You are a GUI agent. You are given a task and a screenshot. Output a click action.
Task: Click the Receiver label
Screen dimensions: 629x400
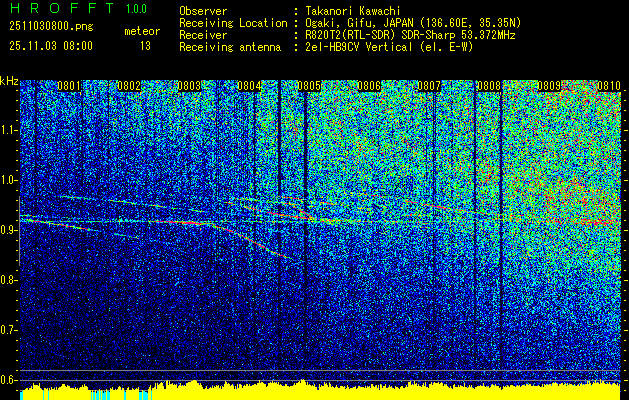coord(203,35)
